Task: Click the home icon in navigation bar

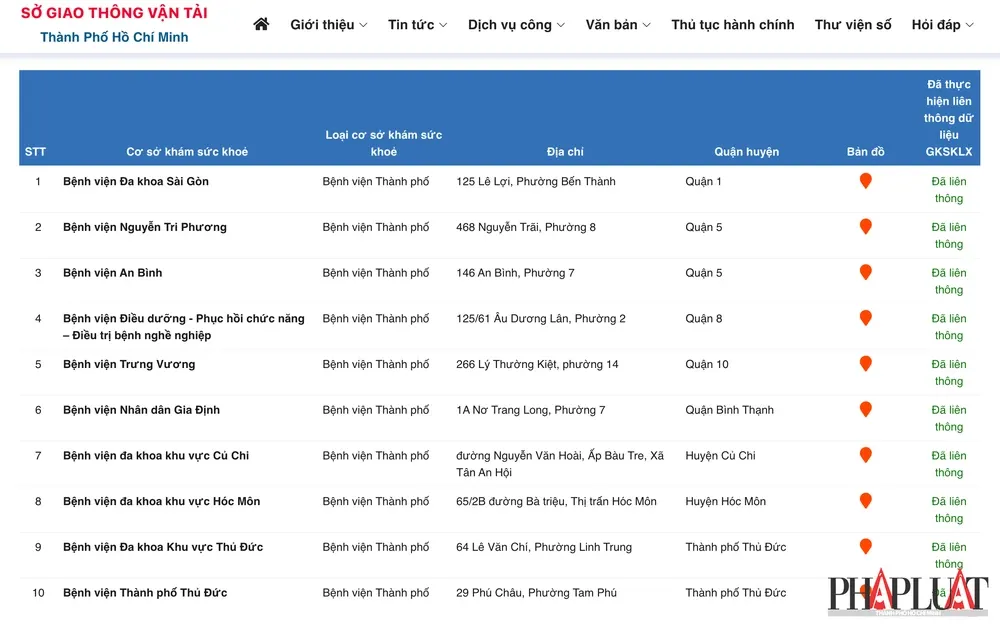Action: 261,24
